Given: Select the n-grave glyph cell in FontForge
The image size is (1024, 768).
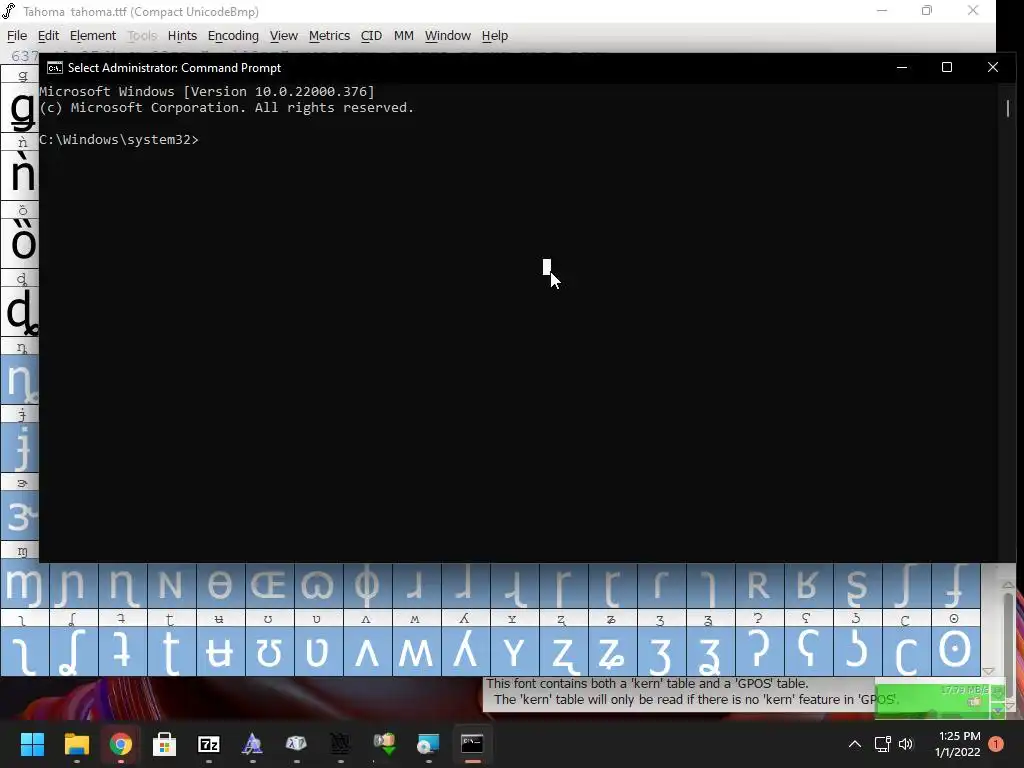Looking at the screenshot, I should pyautogui.click(x=20, y=175).
